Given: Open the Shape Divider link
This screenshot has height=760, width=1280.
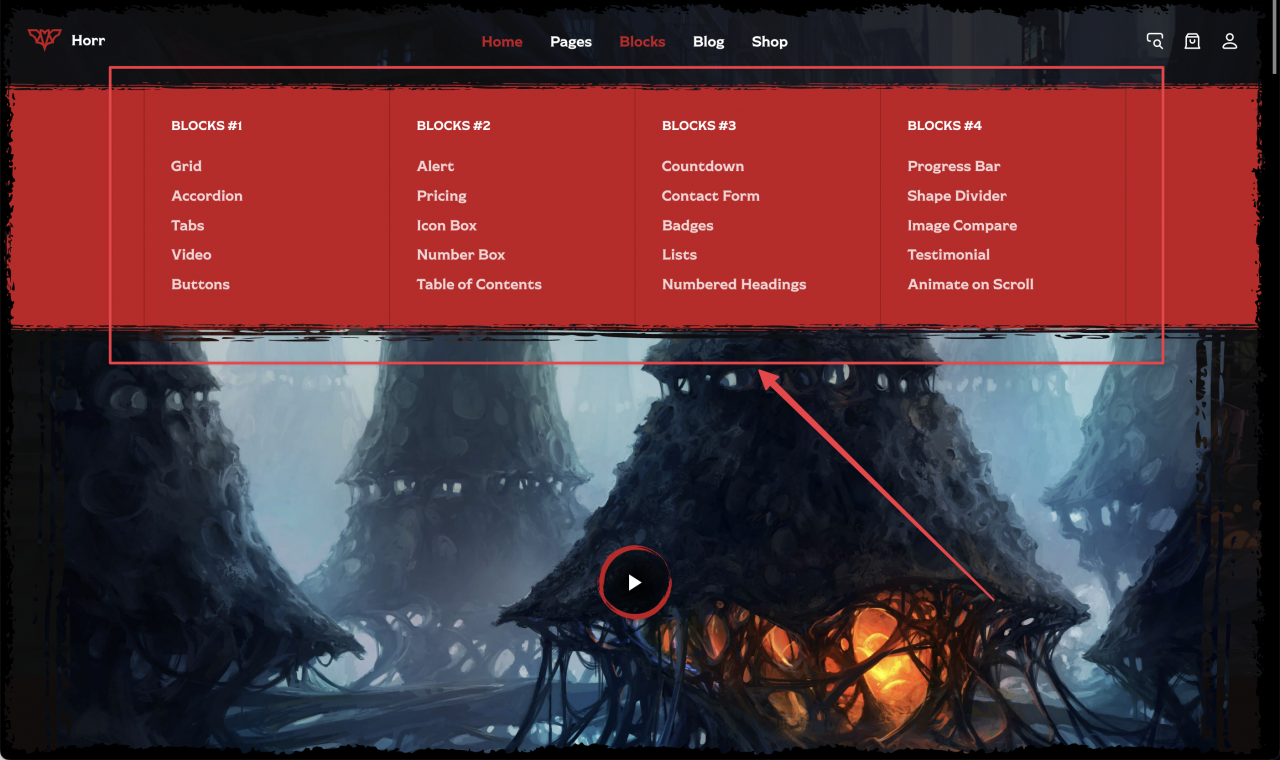Looking at the screenshot, I should tap(957, 196).
